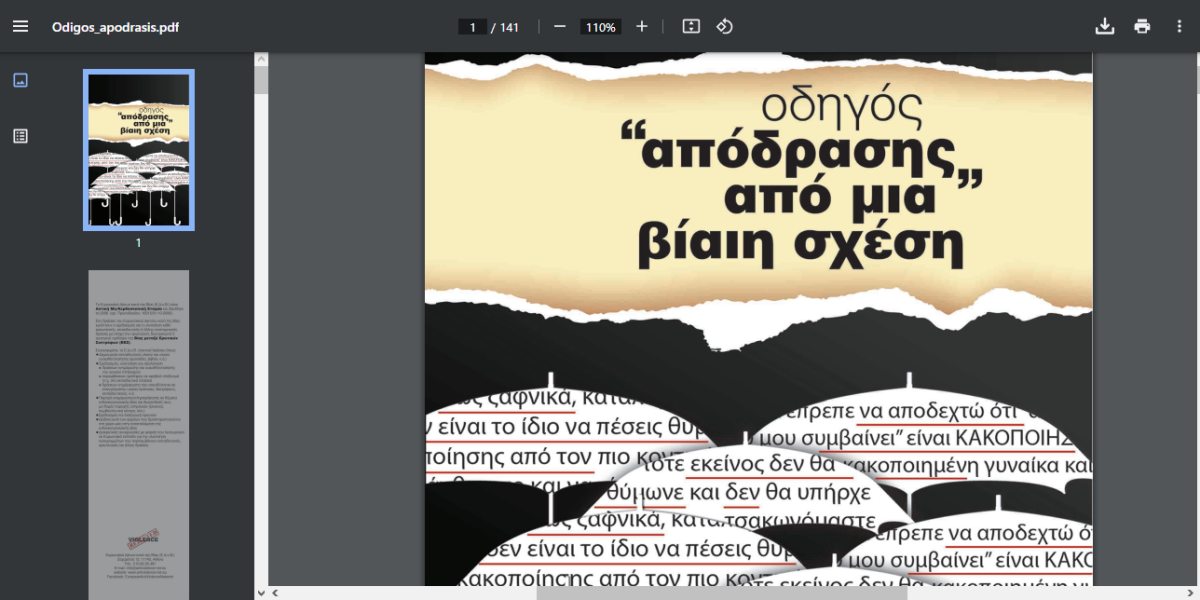Switch to the thumbnails view in the sidebar
The width and height of the screenshot is (1200, 600).
pos(20,80)
